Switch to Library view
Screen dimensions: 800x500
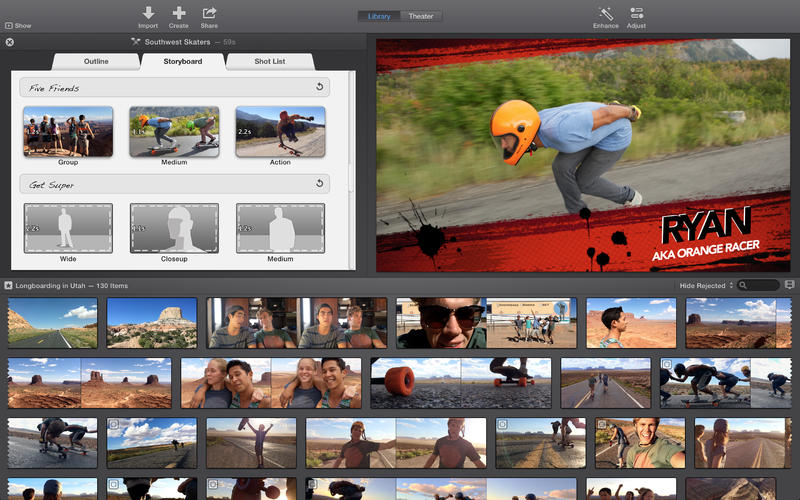pyautogui.click(x=379, y=16)
